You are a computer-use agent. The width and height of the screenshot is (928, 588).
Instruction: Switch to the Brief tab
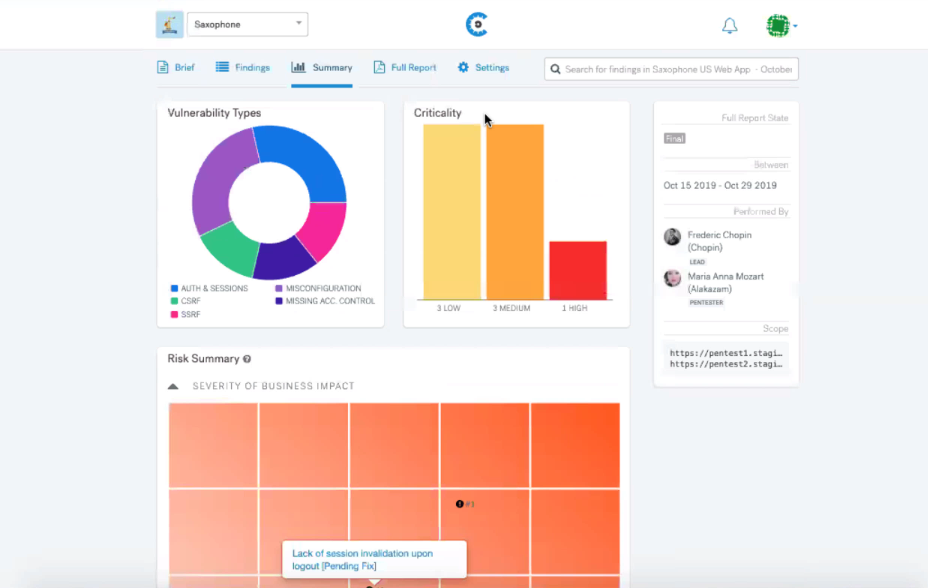coord(176,67)
